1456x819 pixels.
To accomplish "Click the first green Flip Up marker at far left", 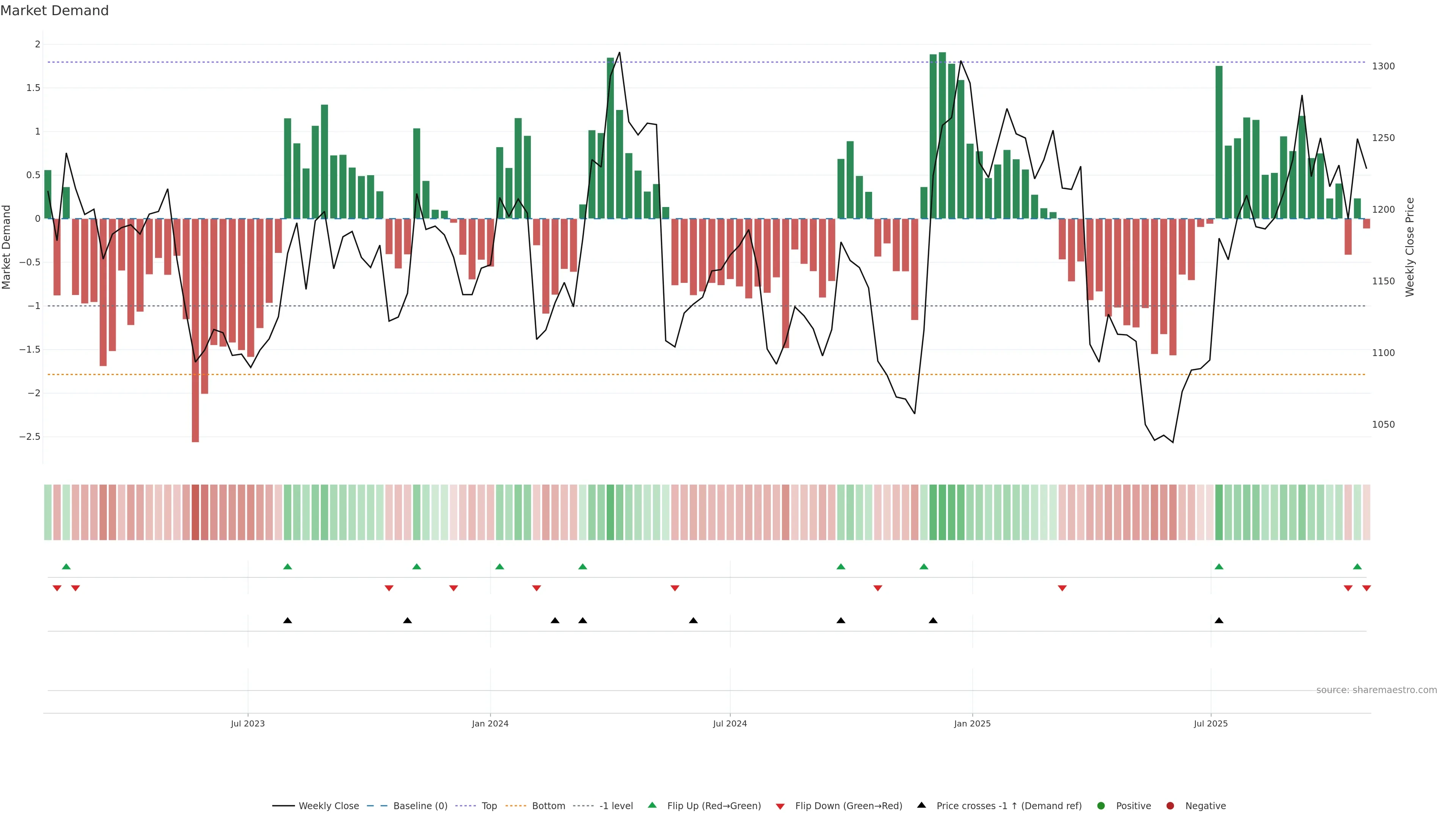I will coord(66,566).
